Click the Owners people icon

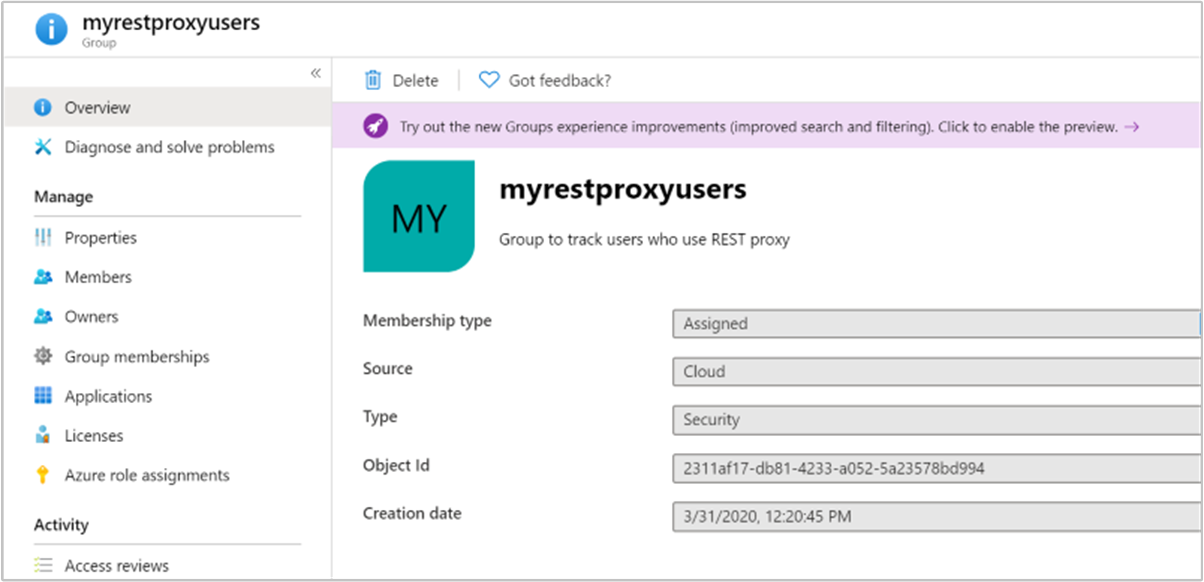(x=43, y=317)
